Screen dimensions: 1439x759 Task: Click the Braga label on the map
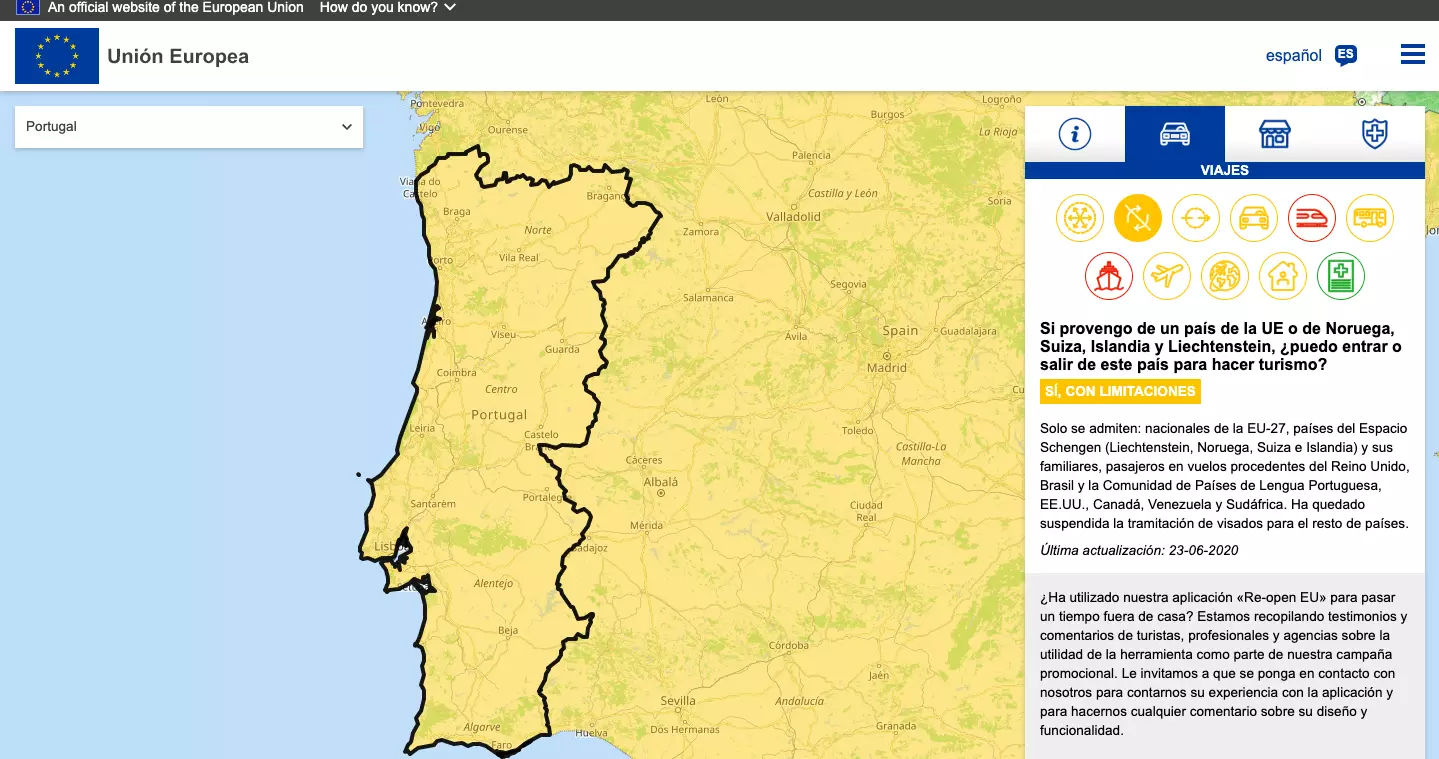[456, 211]
